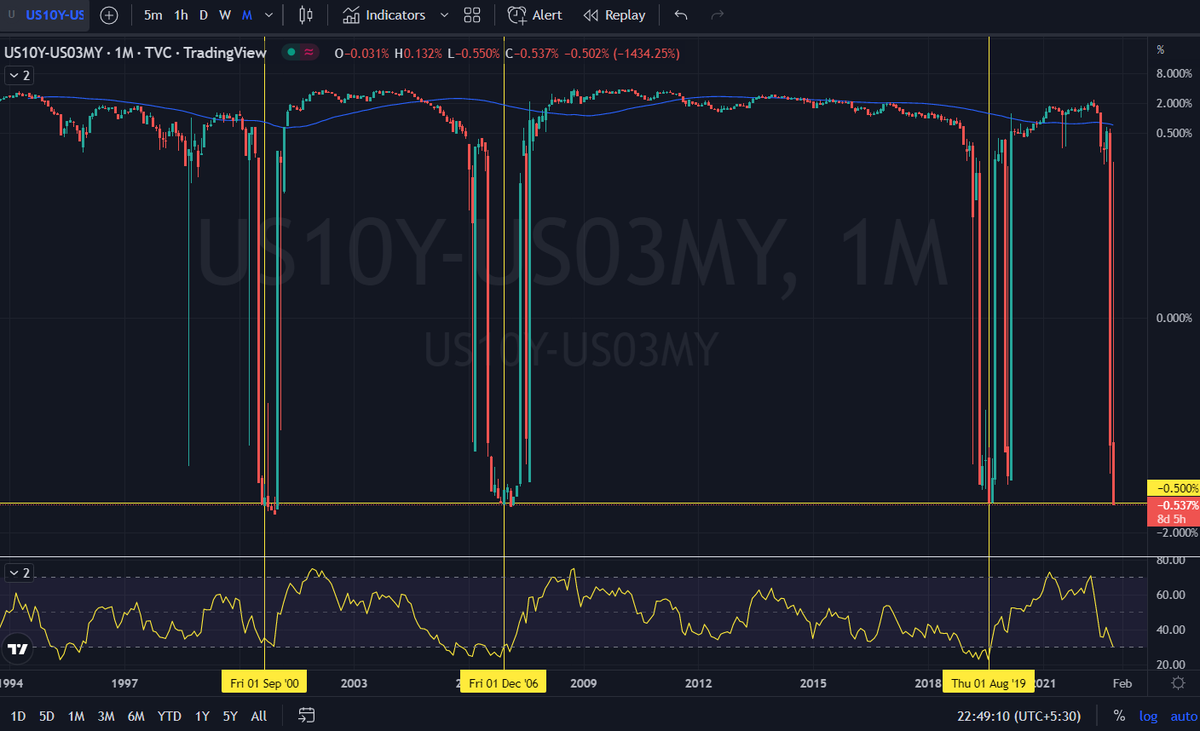The image size is (1200, 731).
Task: Set the range to 5Y
Action: click(230, 716)
